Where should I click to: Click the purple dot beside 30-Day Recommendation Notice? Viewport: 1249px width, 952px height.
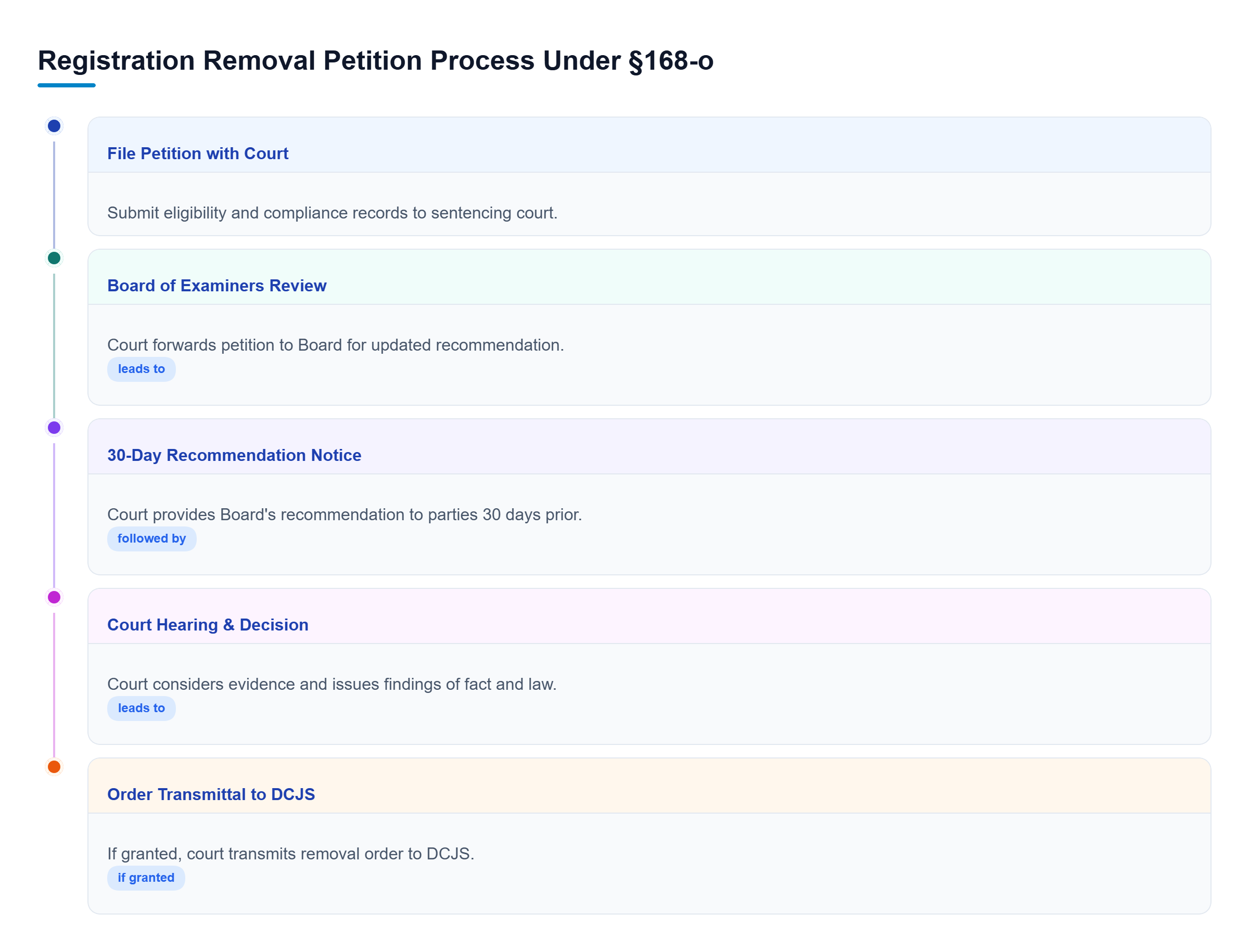tap(54, 427)
